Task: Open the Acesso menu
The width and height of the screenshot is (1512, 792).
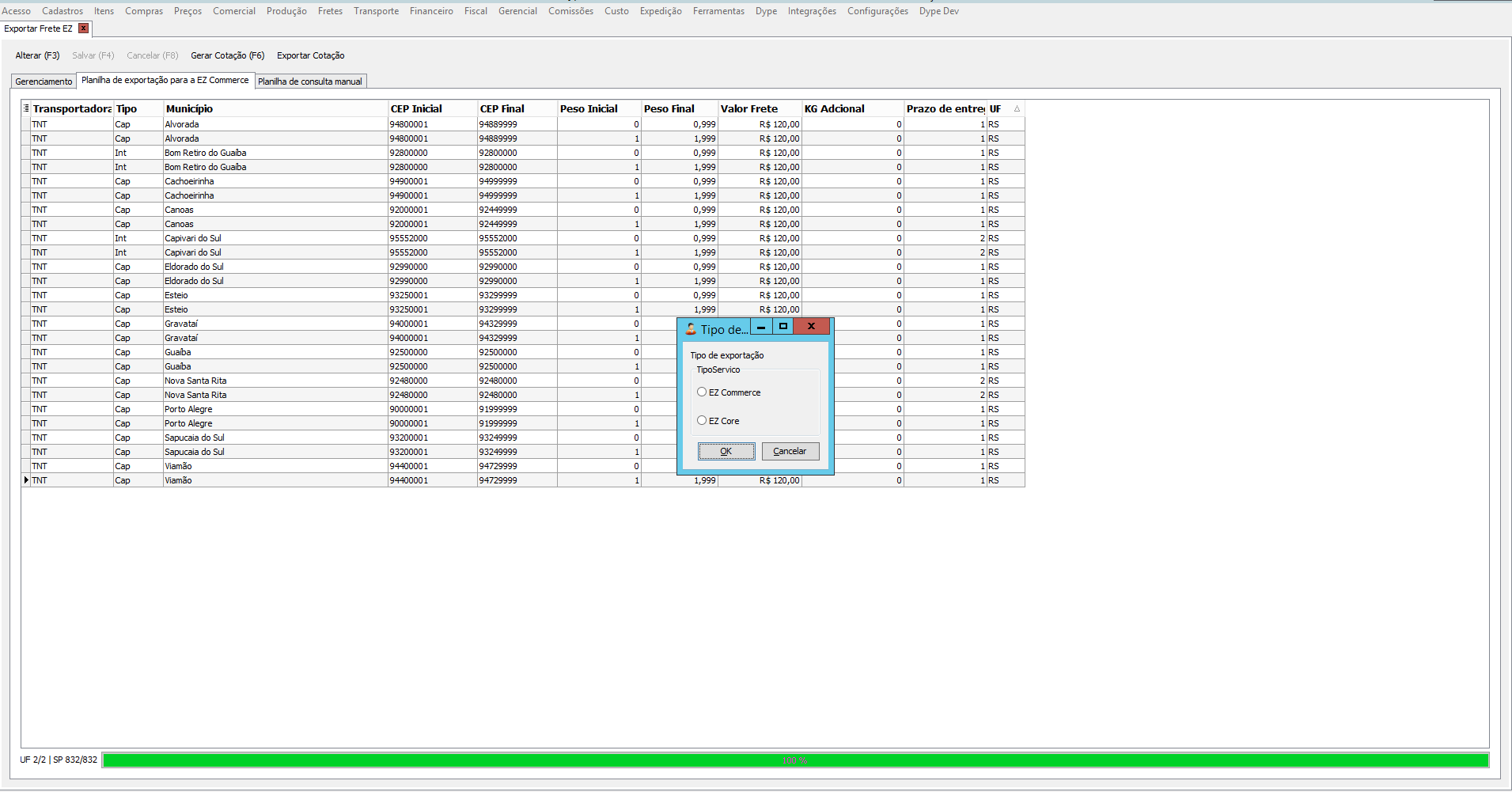Action: [x=16, y=11]
